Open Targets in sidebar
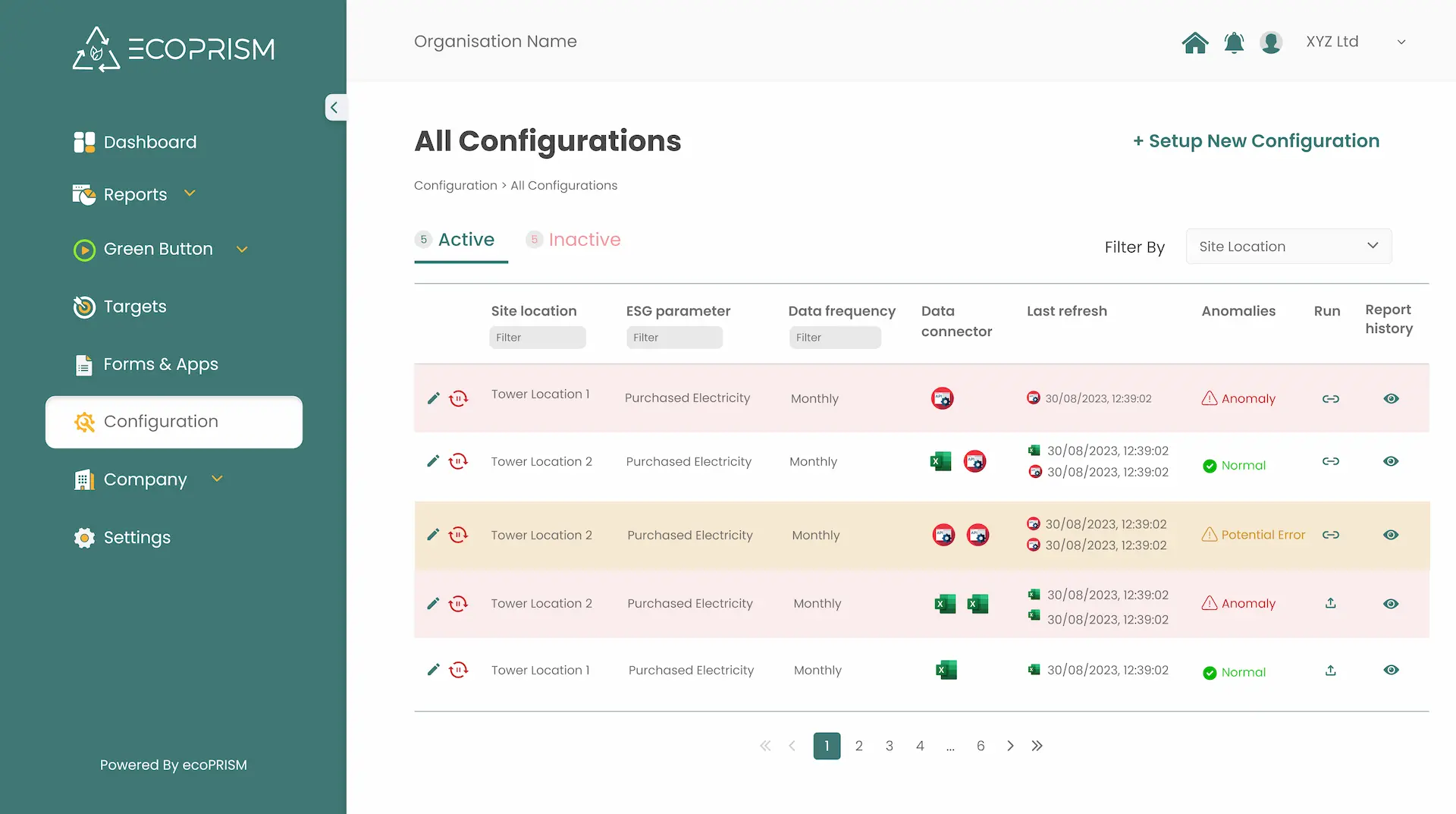Screen dimensions: 1456x814 tap(120, 306)
